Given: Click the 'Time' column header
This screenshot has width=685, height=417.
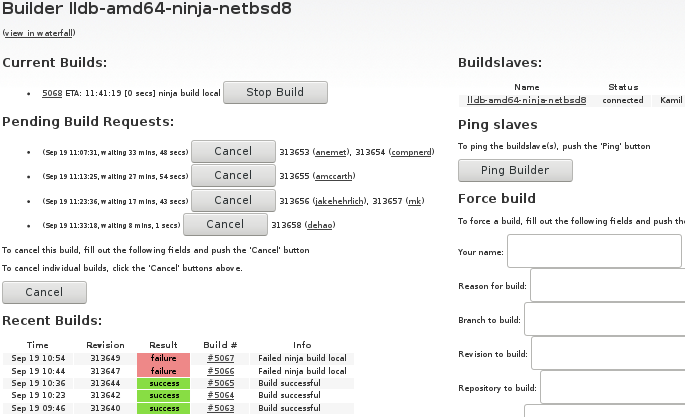Looking at the screenshot, I should pyautogui.click(x=38, y=345).
